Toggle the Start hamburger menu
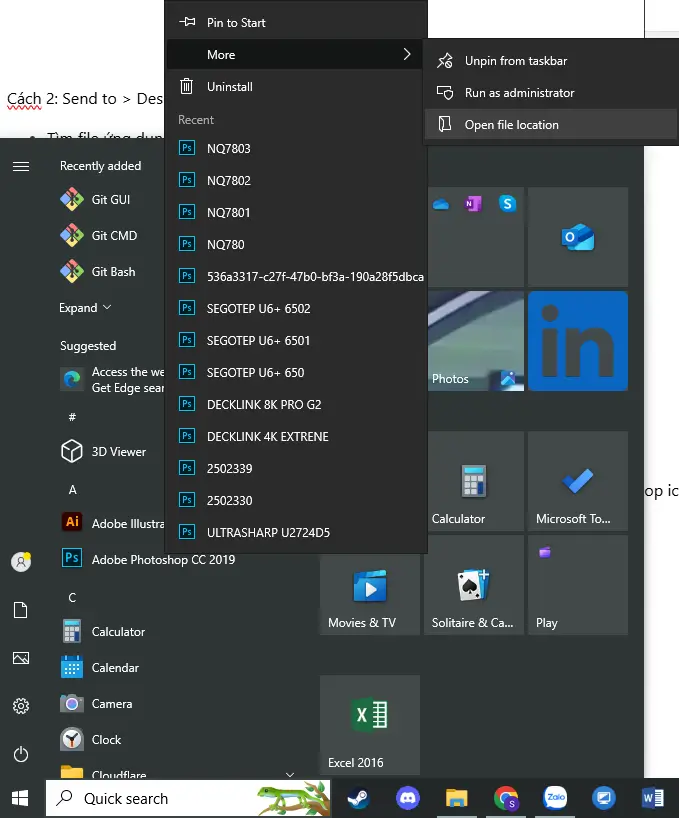679x818 pixels. pyautogui.click(x=21, y=166)
